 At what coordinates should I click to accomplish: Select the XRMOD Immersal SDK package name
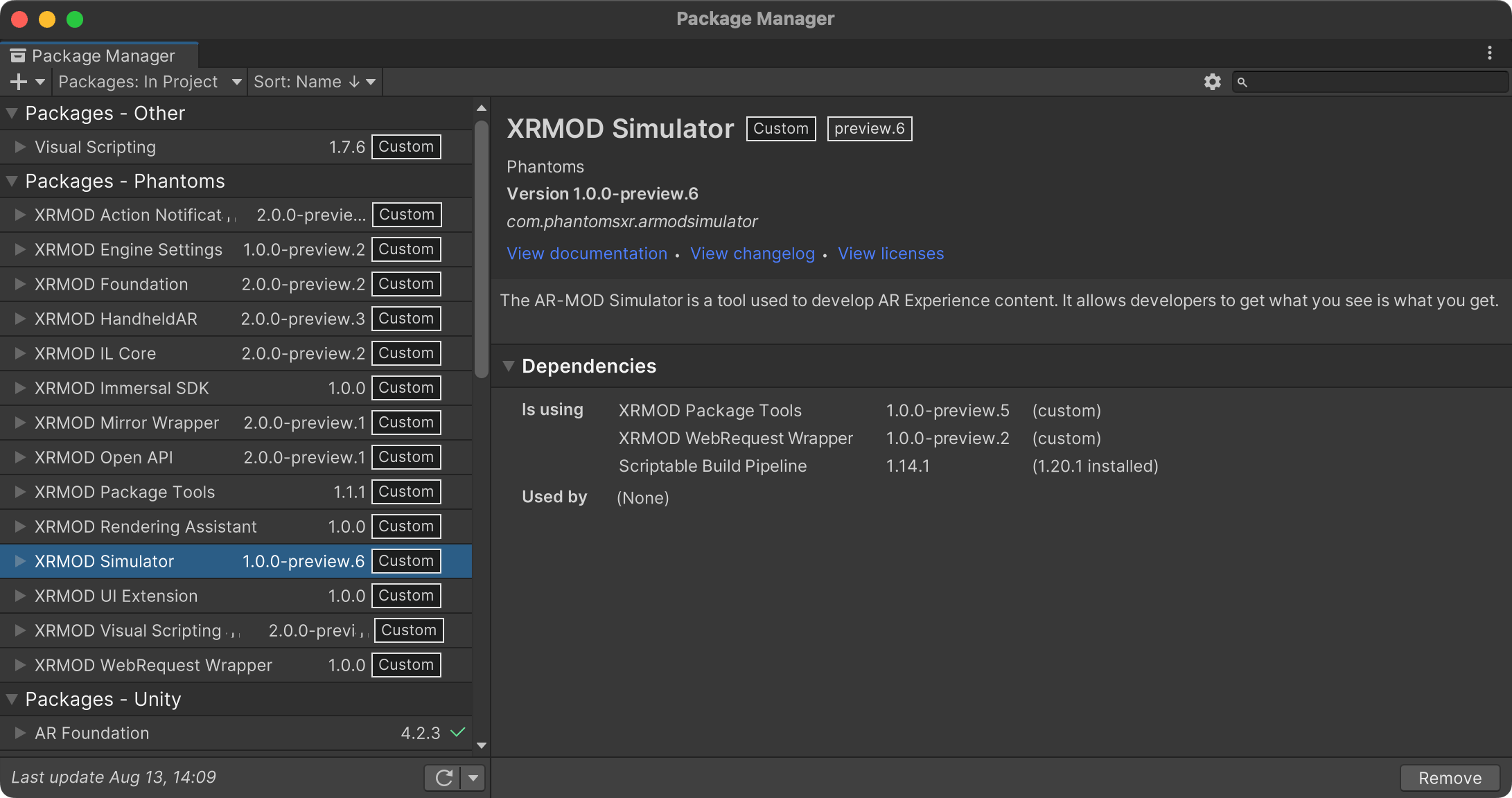click(x=122, y=388)
